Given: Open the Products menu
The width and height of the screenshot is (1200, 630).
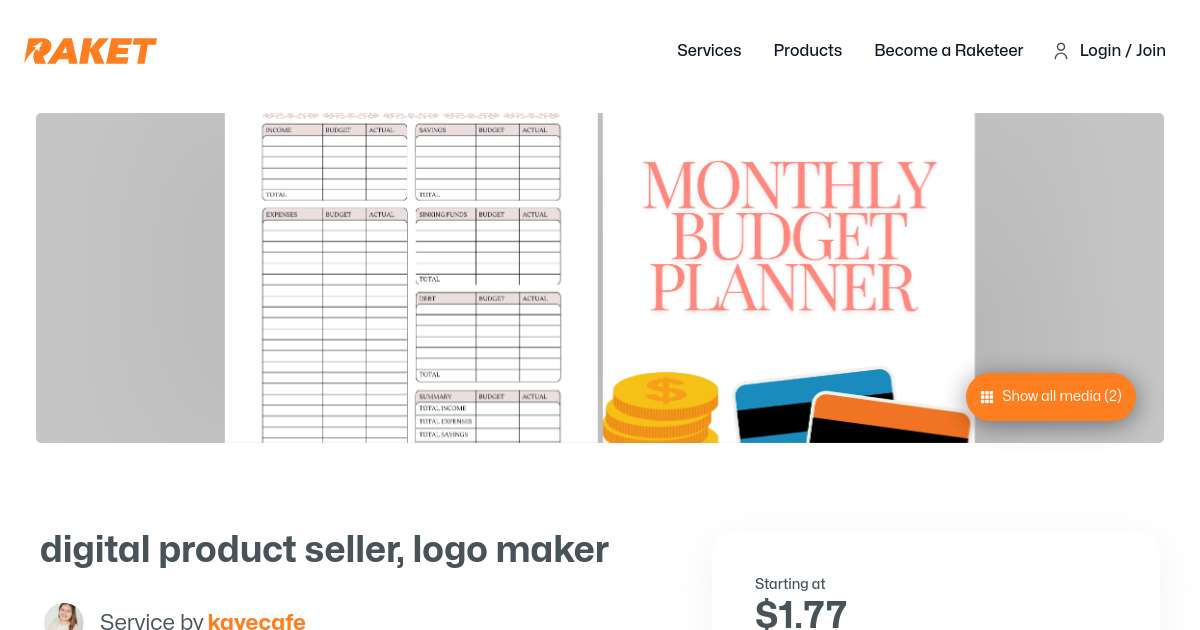Looking at the screenshot, I should (x=807, y=51).
